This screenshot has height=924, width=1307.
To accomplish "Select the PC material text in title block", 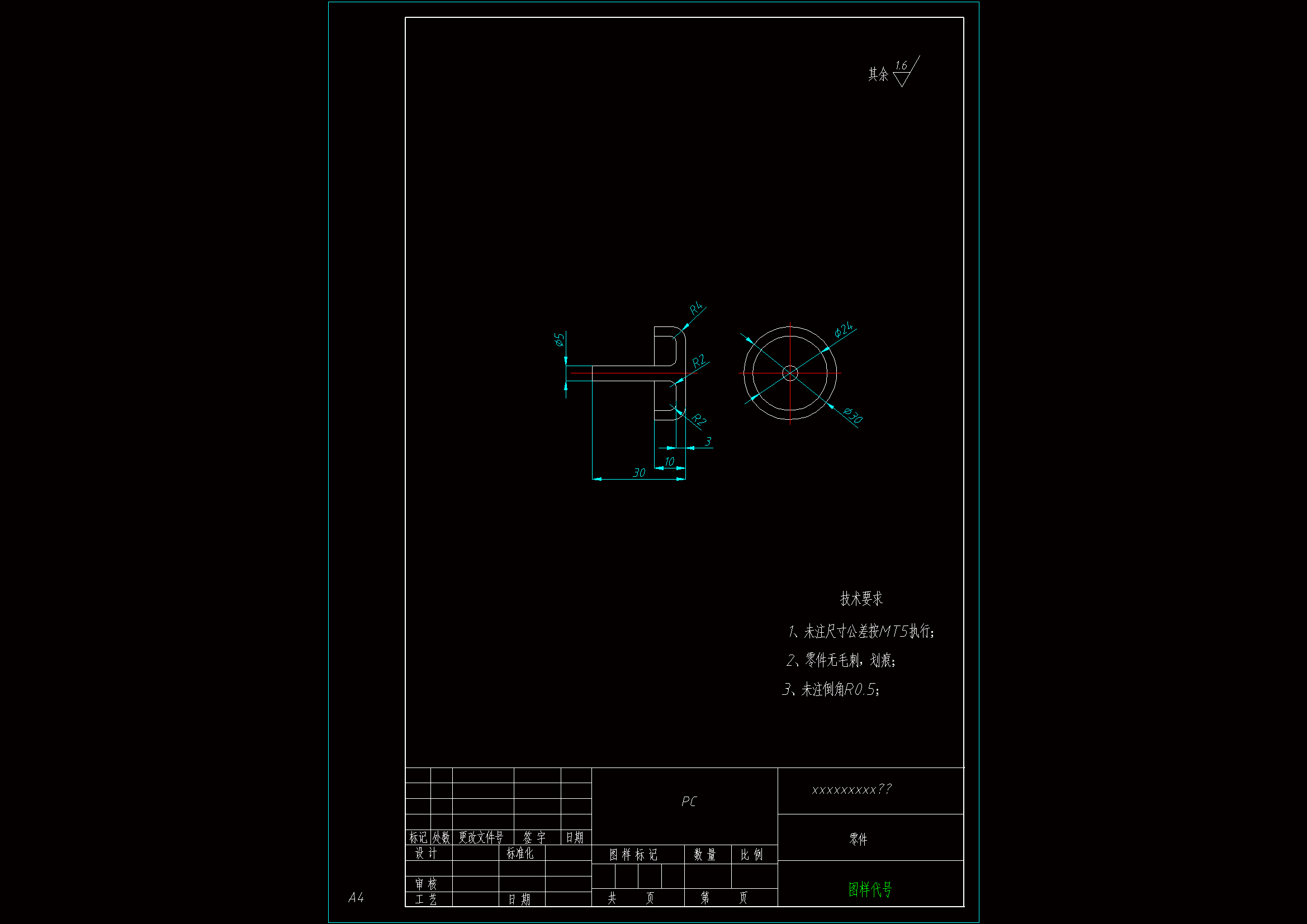I will click(x=689, y=802).
